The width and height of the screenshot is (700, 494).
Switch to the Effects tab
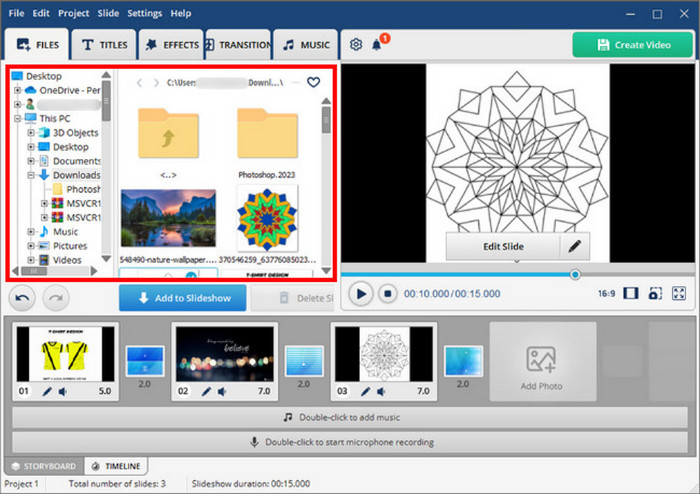click(x=171, y=45)
